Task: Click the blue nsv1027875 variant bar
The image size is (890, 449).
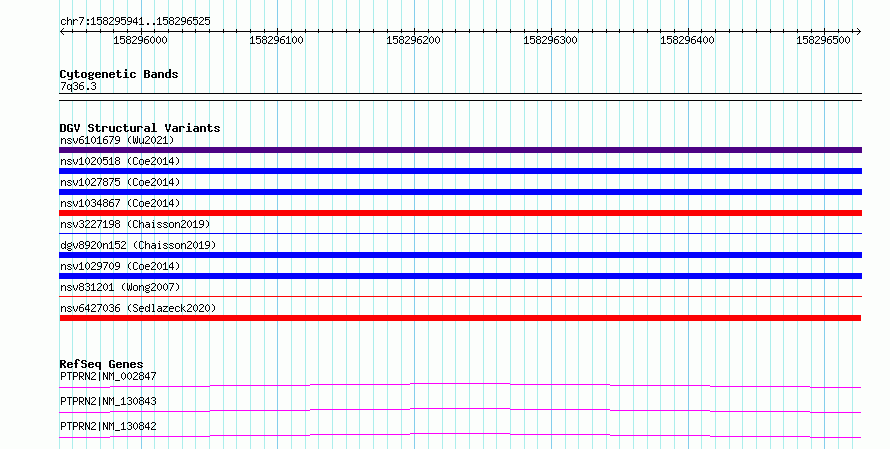Action: pyautogui.click(x=460, y=192)
